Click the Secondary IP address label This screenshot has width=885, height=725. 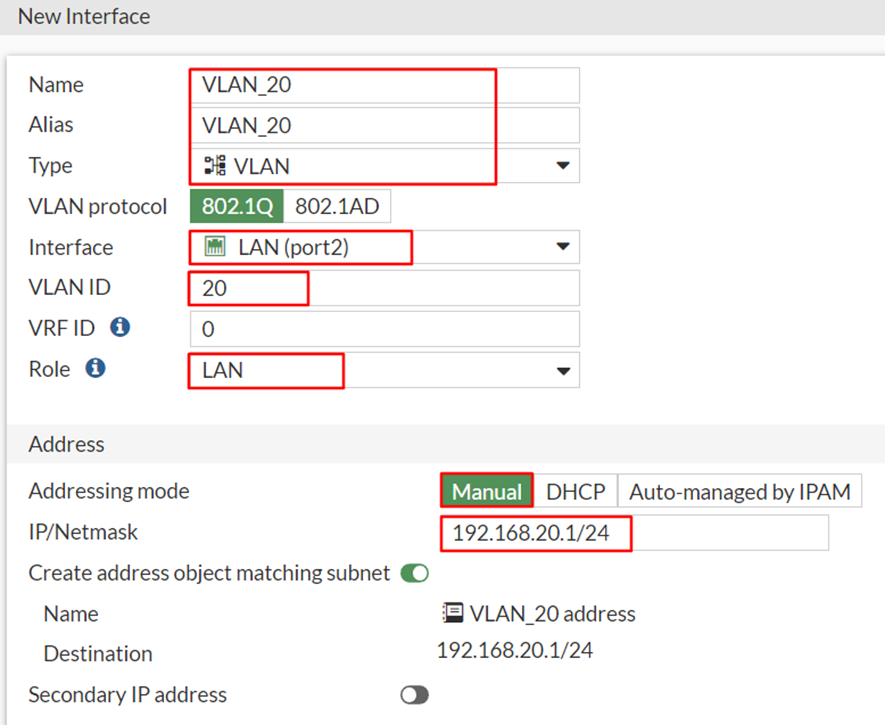pos(128,695)
